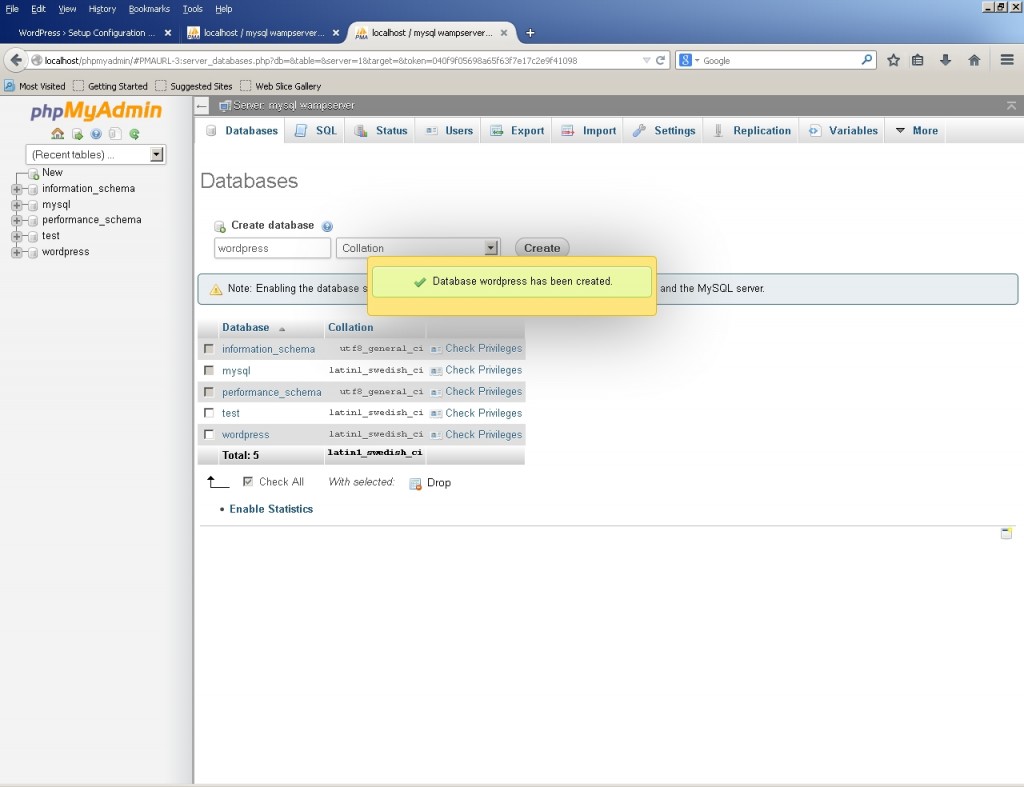Reload the page with the refresh icon
The width and height of the screenshot is (1024, 787).
(x=660, y=60)
